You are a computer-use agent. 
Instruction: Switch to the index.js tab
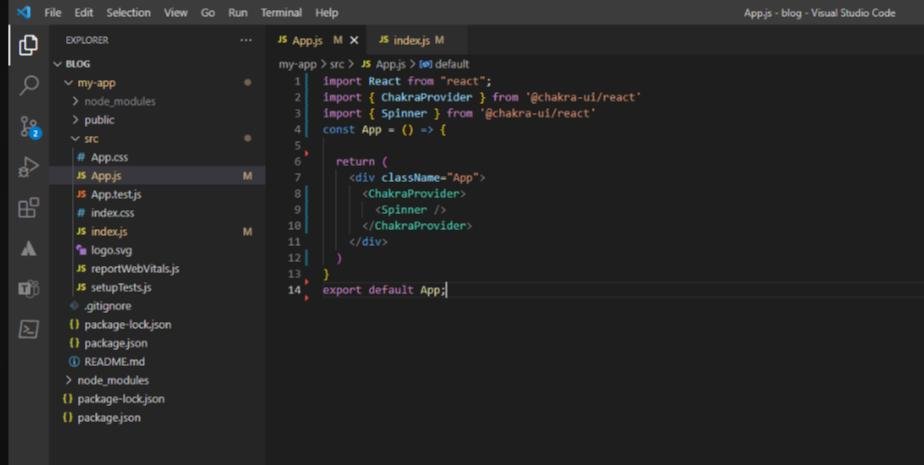click(411, 40)
